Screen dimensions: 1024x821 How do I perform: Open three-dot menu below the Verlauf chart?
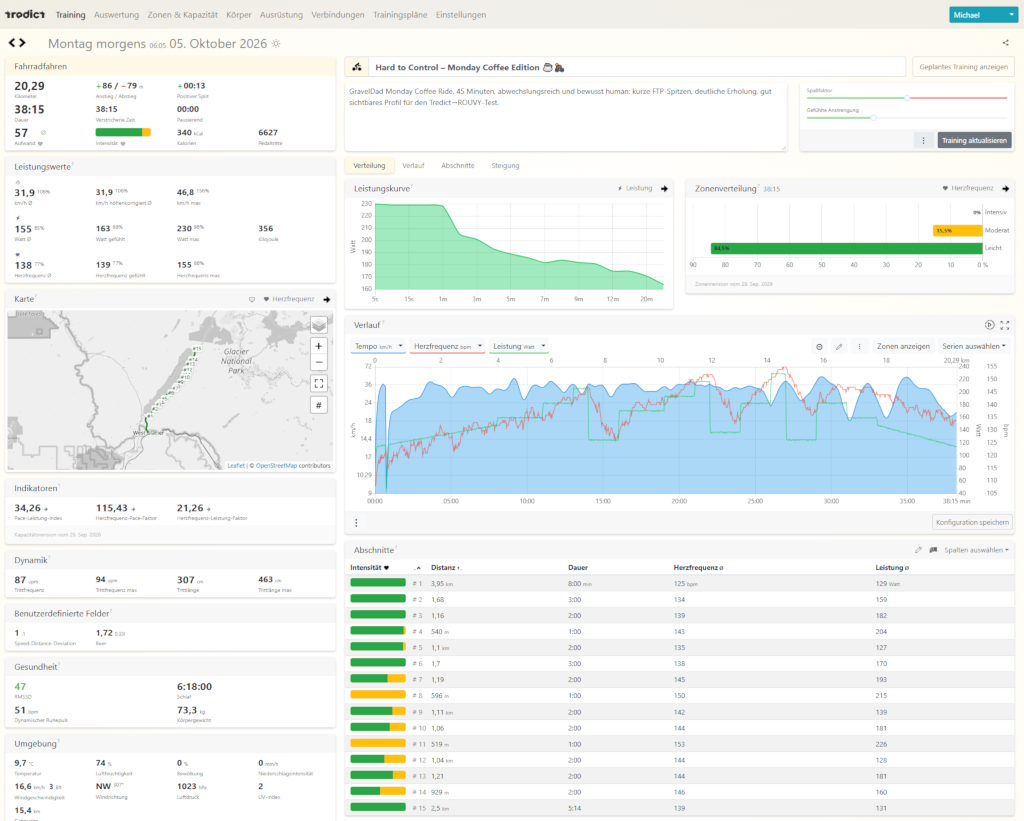click(356, 523)
